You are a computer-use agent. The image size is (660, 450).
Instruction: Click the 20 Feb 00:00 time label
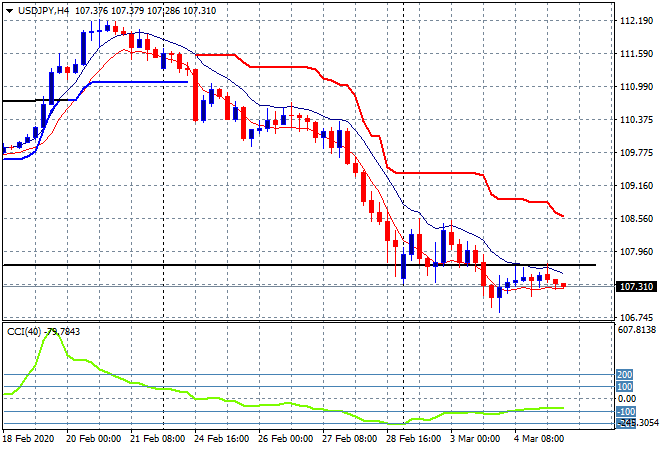point(93,439)
